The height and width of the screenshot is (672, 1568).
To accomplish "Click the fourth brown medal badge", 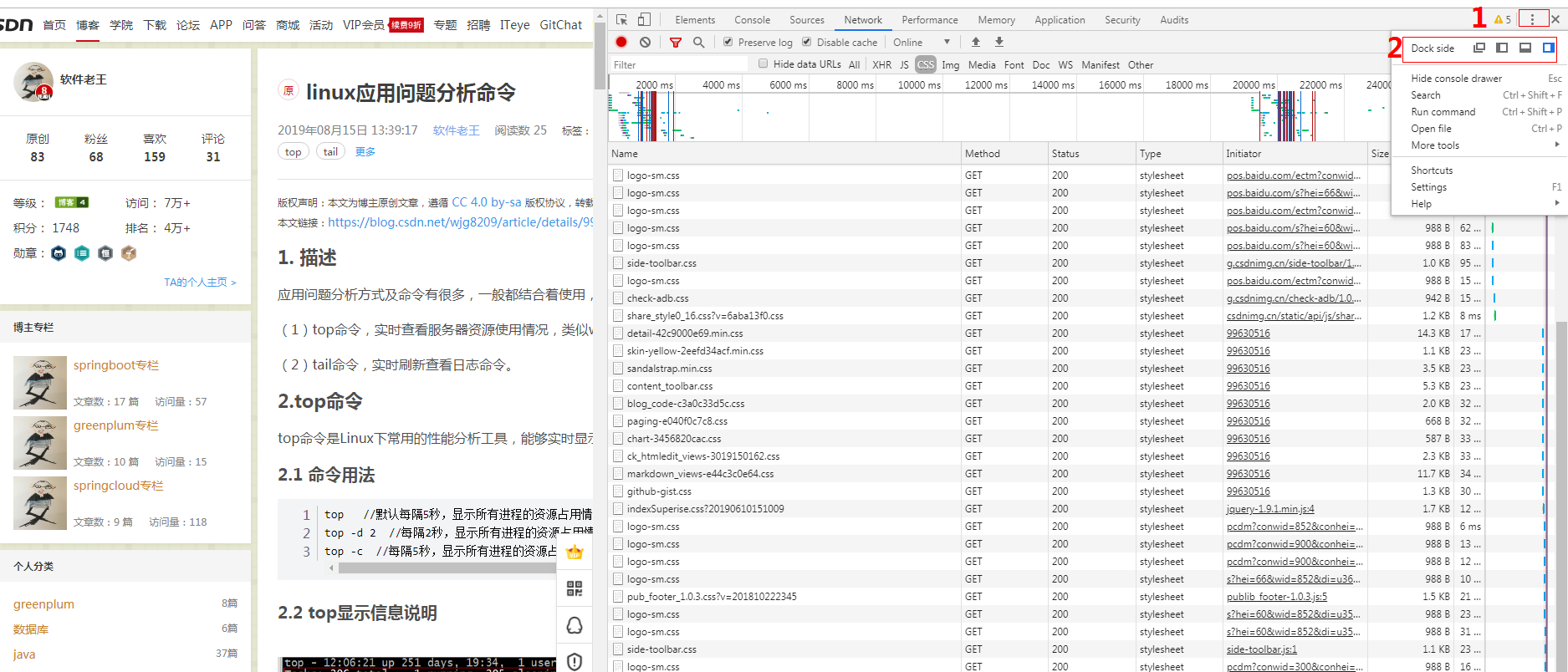I will (129, 253).
